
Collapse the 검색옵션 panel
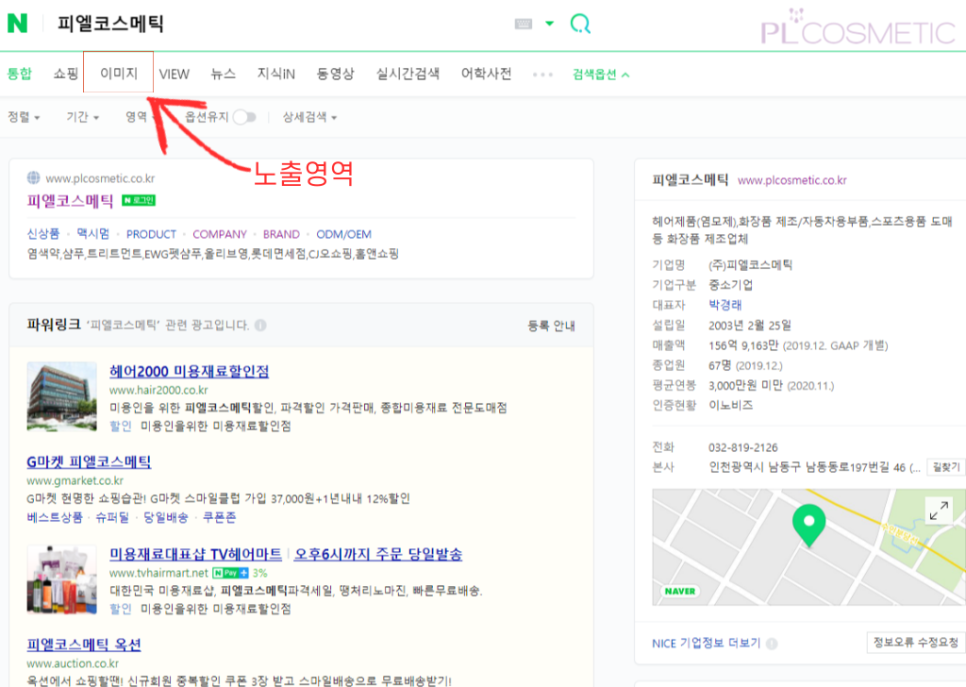tap(601, 75)
